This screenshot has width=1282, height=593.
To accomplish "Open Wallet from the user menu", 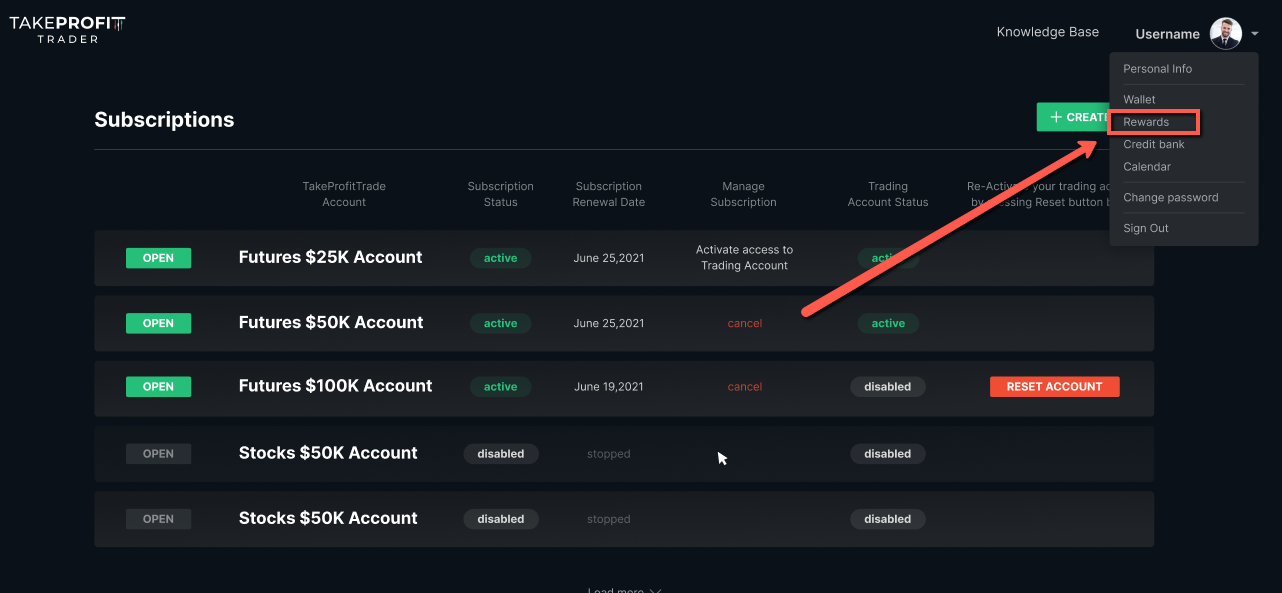I will pos(1139,100).
